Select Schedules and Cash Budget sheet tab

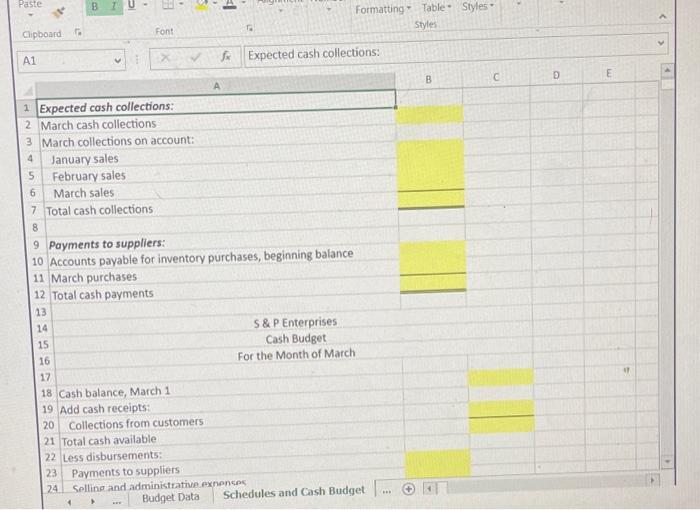pyautogui.click(x=294, y=493)
